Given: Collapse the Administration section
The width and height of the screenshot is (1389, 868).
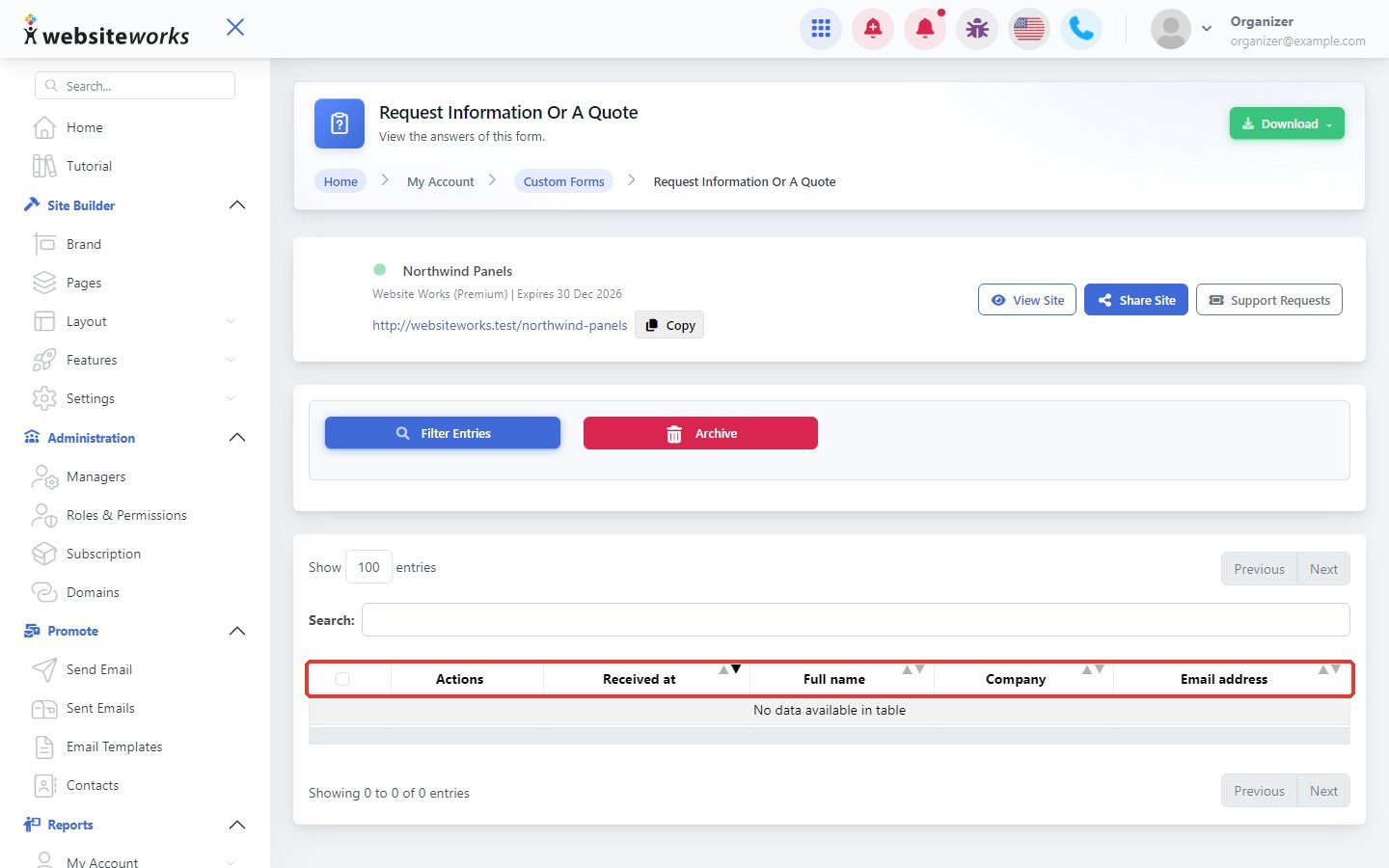Looking at the screenshot, I should tap(237, 438).
